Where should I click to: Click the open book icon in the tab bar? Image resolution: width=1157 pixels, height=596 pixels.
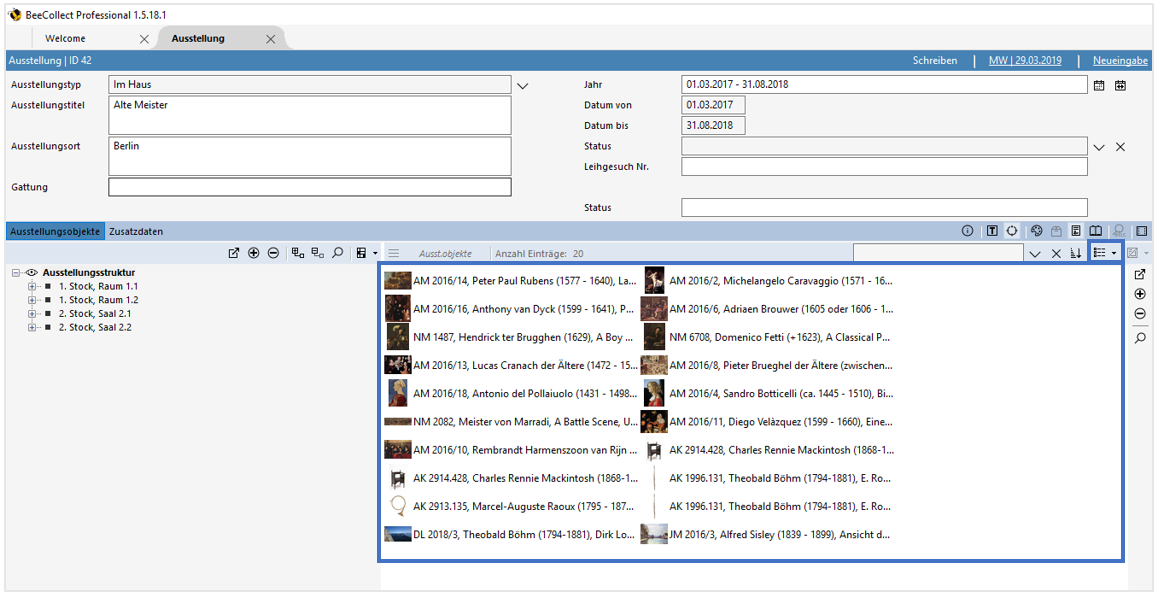point(1095,231)
